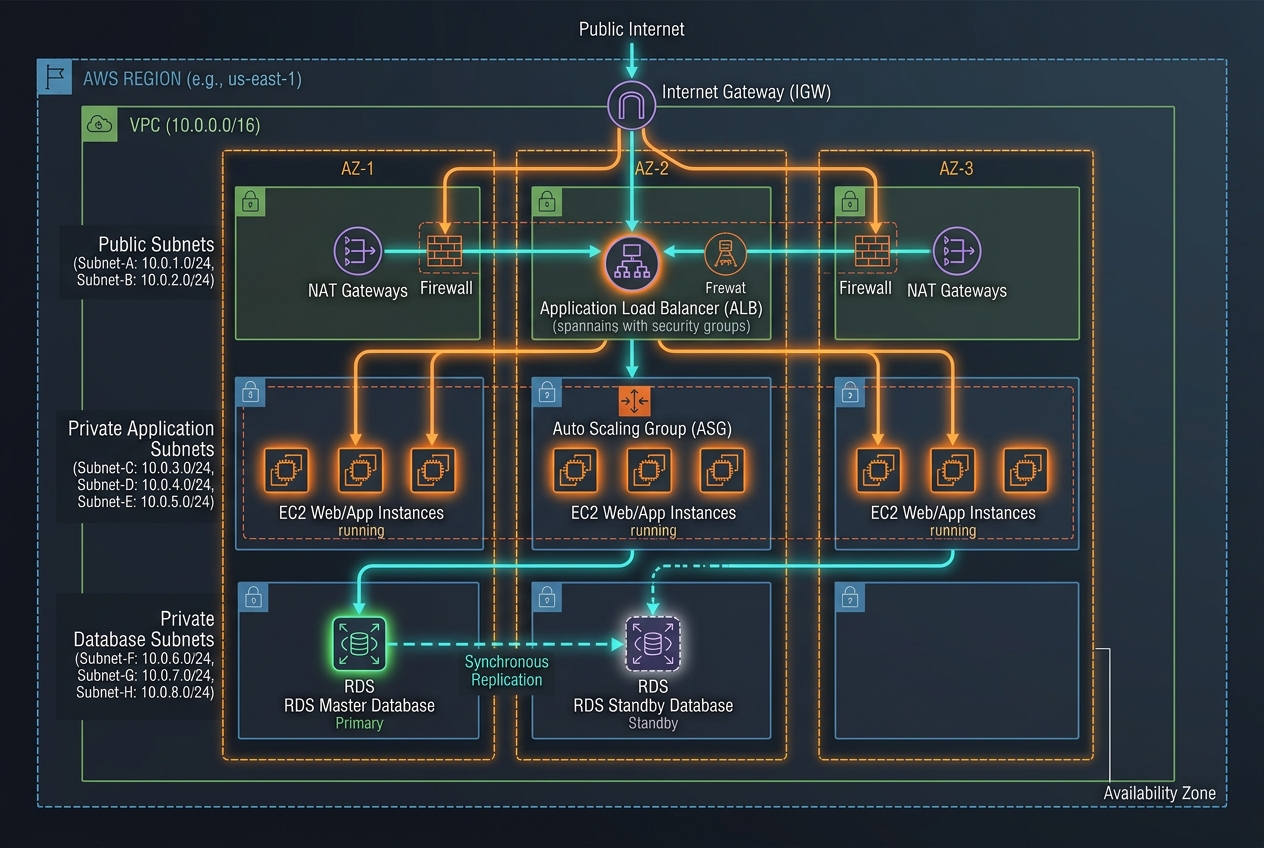This screenshot has height=848, width=1264.
Task: Click the lock icon of AZ-2 database subnet
Action: [546, 598]
